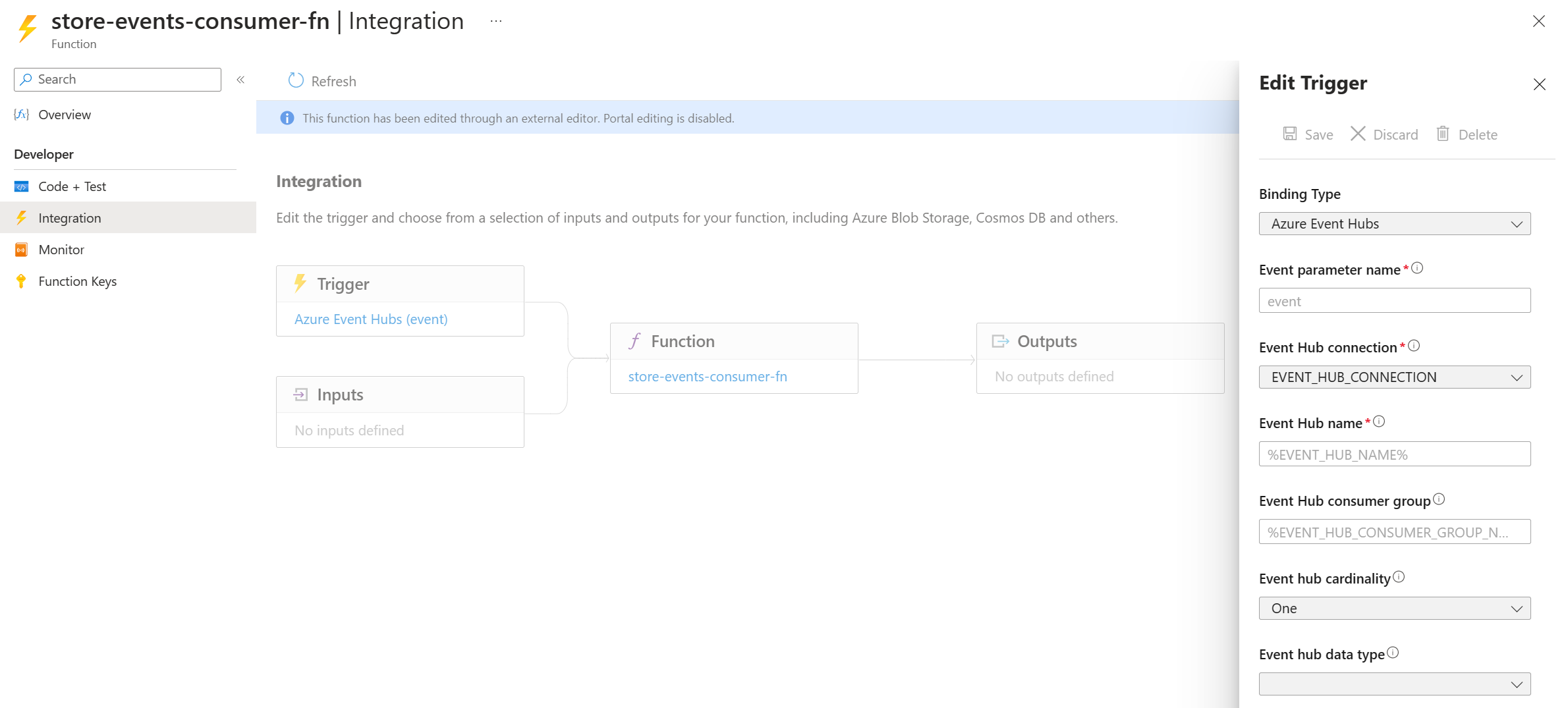This screenshot has width=1568, height=708.
Task: Expand the Event hub data type dropdown
Action: 1394,684
